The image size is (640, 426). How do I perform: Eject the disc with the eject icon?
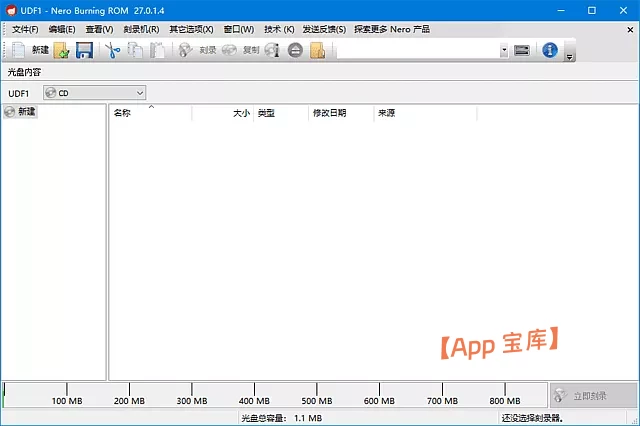pyautogui.click(x=295, y=50)
